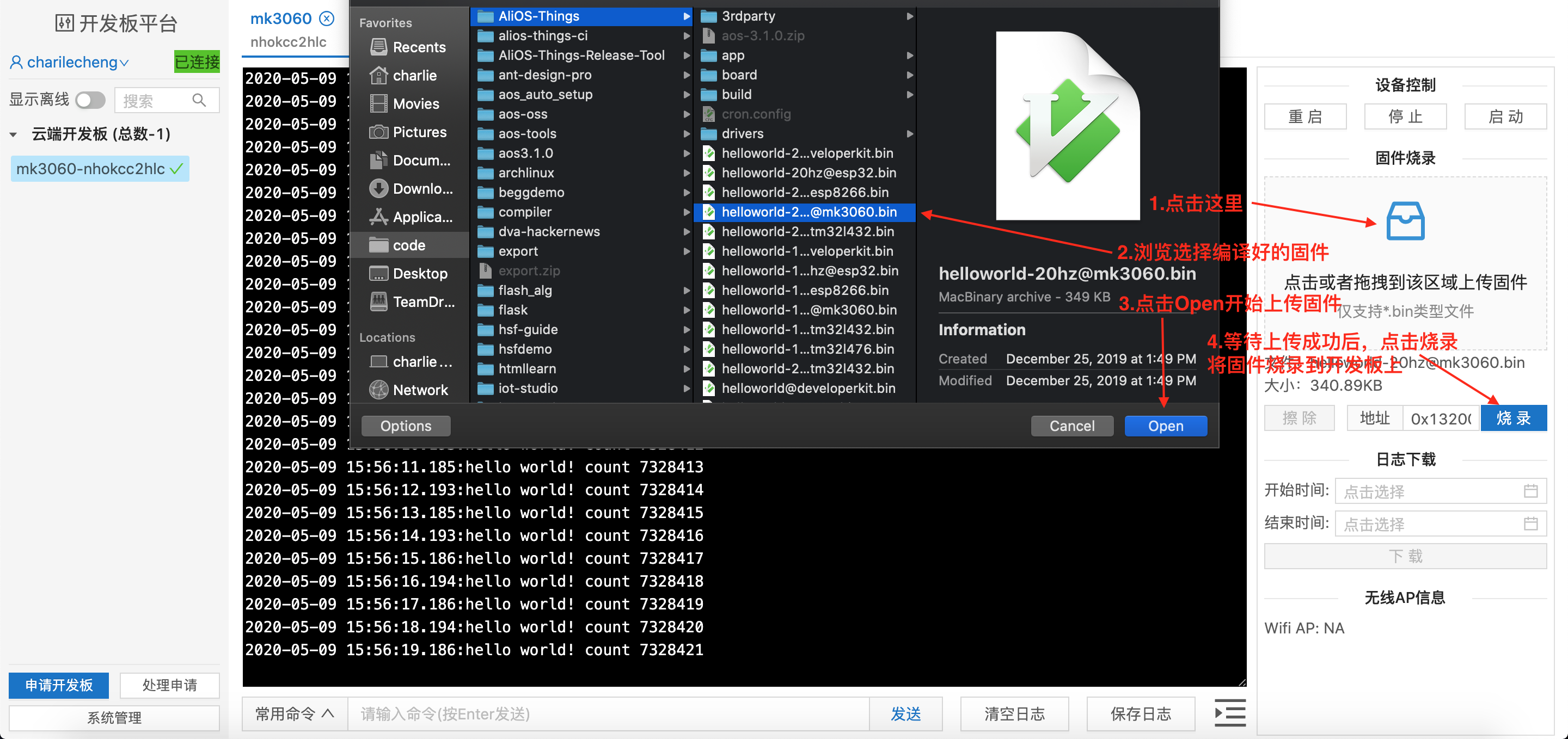Click the platform logo icon next to 开发板平台
The image size is (1568, 739).
click(64, 23)
